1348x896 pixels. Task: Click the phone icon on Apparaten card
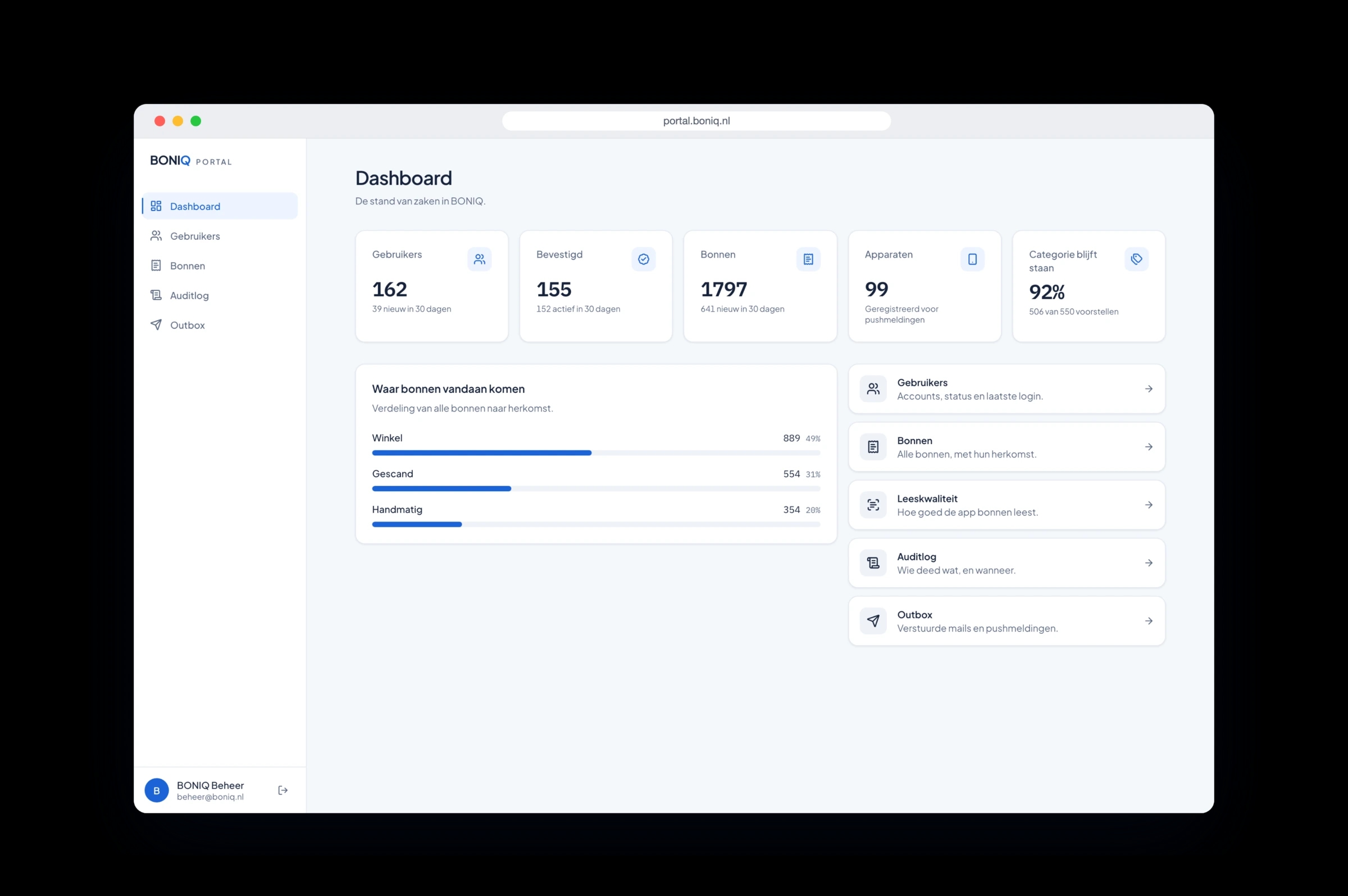point(972,259)
